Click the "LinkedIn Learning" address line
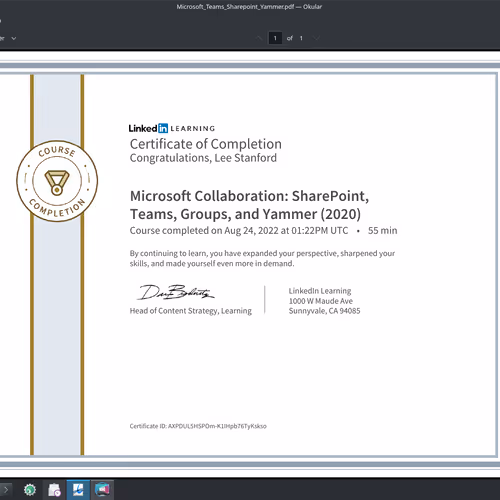Image resolution: width=500 pixels, height=500 pixels. click(320, 291)
